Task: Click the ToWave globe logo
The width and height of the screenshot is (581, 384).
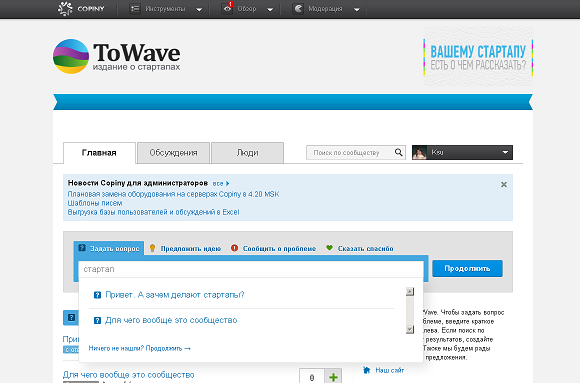Action: pyautogui.click(x=71, y=56)
